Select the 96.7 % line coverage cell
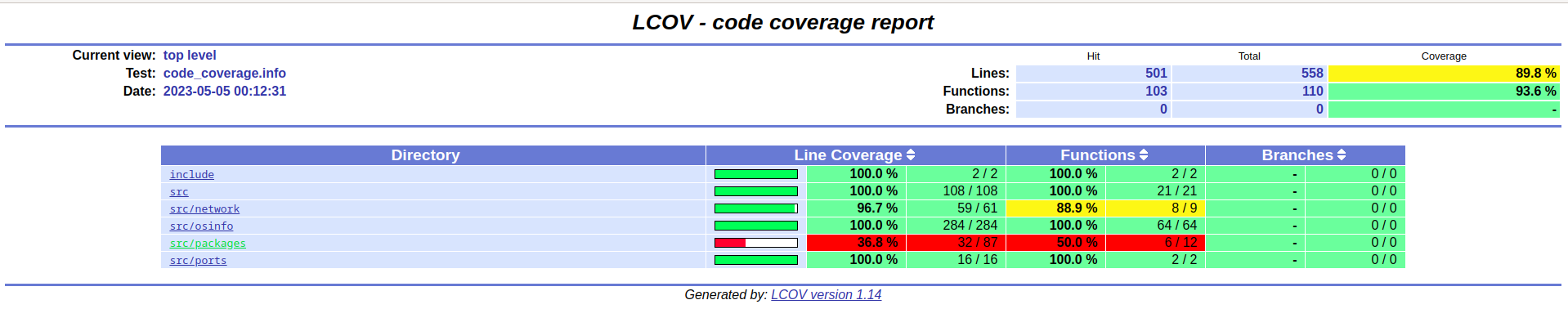Viewport: 1568px width, 309px height. (856, 208)
